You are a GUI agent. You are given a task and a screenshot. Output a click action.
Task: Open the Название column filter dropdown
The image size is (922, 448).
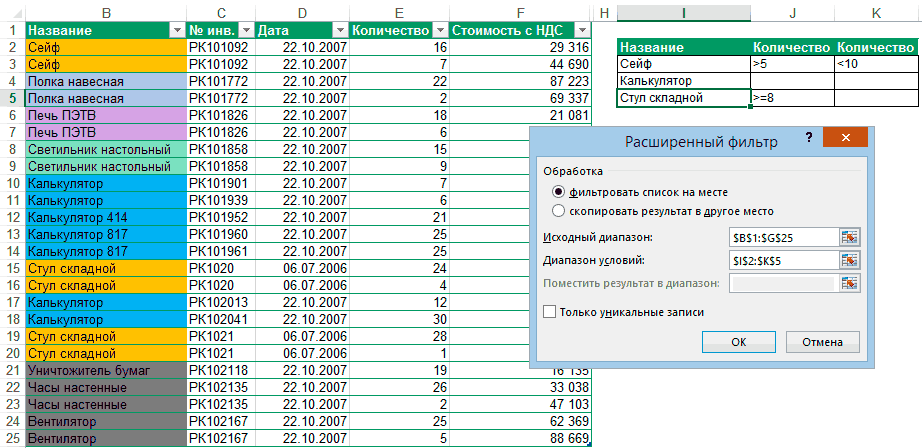[x=177, y=30]
